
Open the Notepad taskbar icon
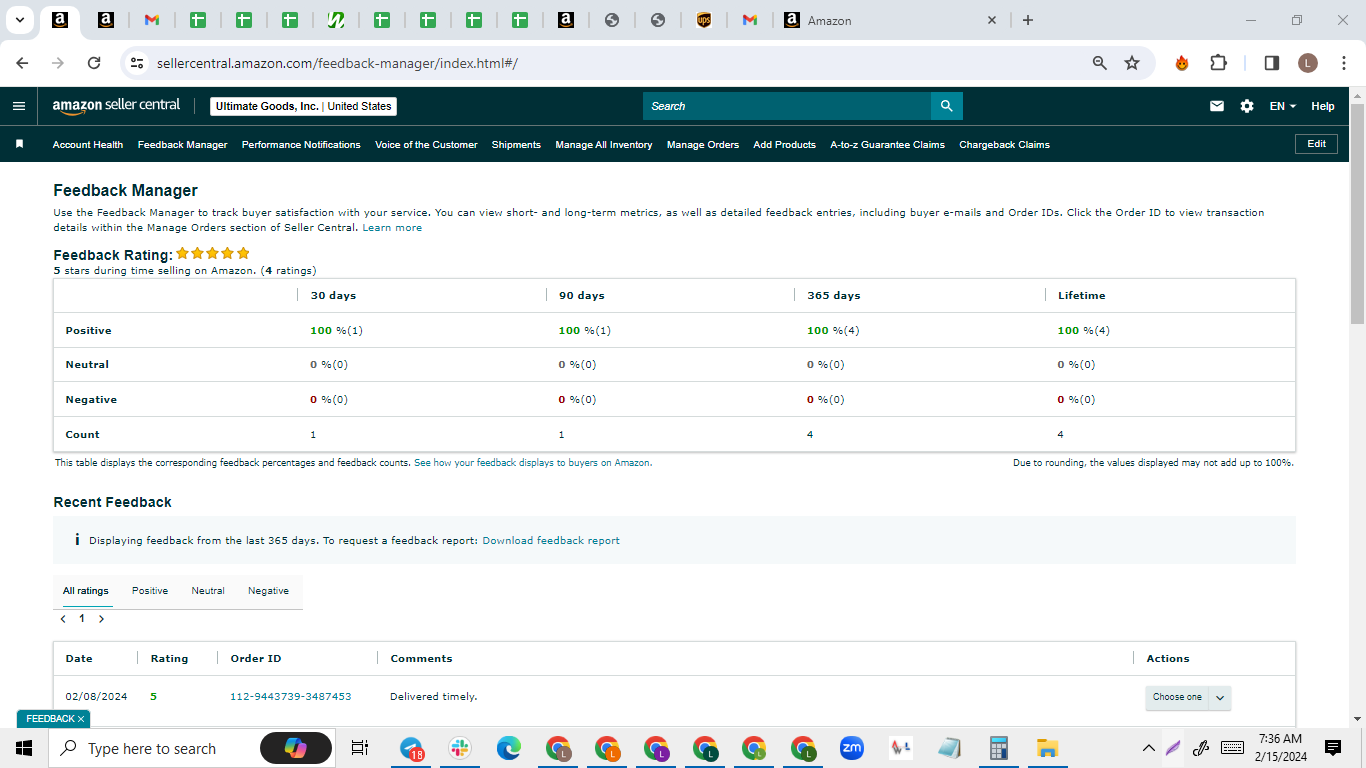click(949, 748)
